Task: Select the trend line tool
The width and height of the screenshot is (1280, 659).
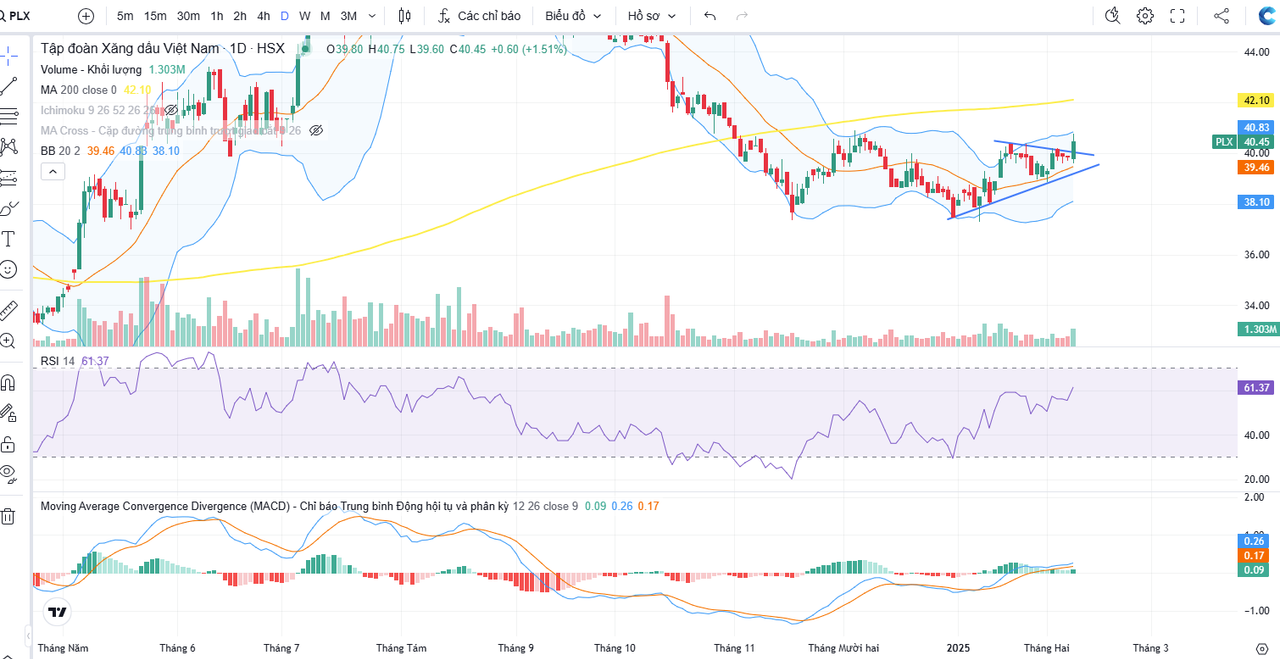Action: [8, 85]
